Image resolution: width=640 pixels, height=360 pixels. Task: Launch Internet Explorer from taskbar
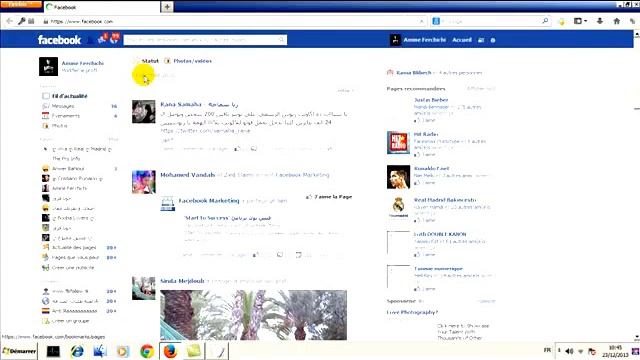(77, 351)
